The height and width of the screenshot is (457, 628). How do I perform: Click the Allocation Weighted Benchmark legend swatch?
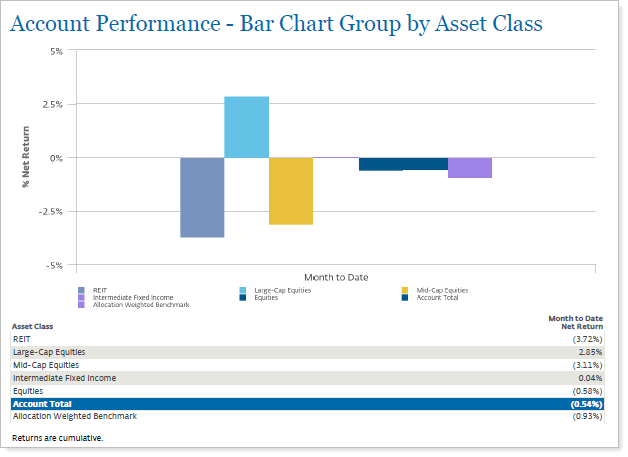(x=81, y=304)
